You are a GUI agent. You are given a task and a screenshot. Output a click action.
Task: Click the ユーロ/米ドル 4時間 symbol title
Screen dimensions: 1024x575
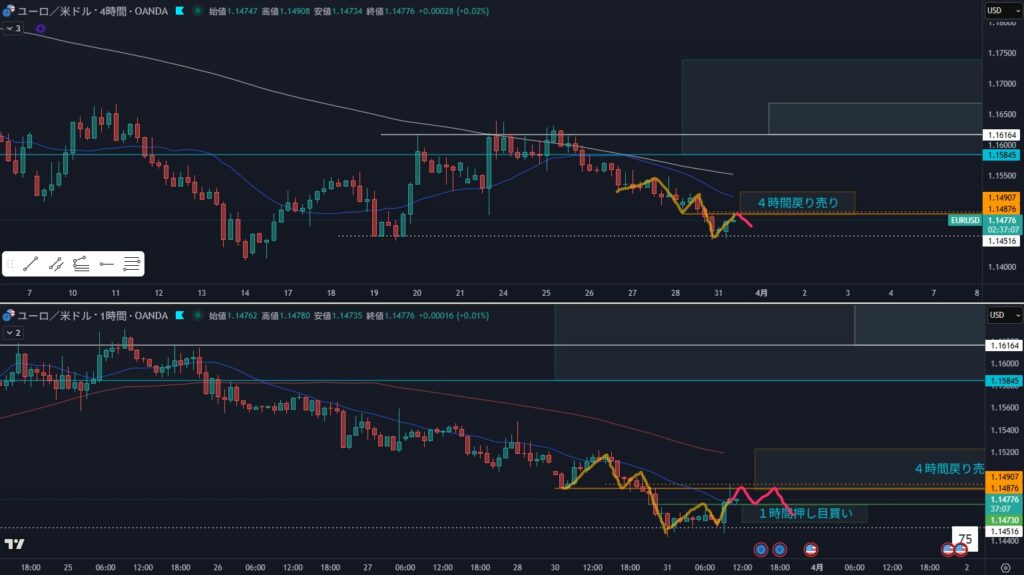pos(90,11)
